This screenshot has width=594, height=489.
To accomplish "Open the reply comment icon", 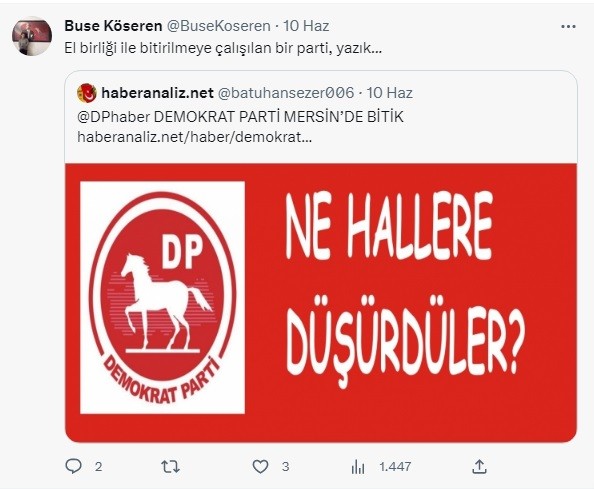I will tap(73, 466).
